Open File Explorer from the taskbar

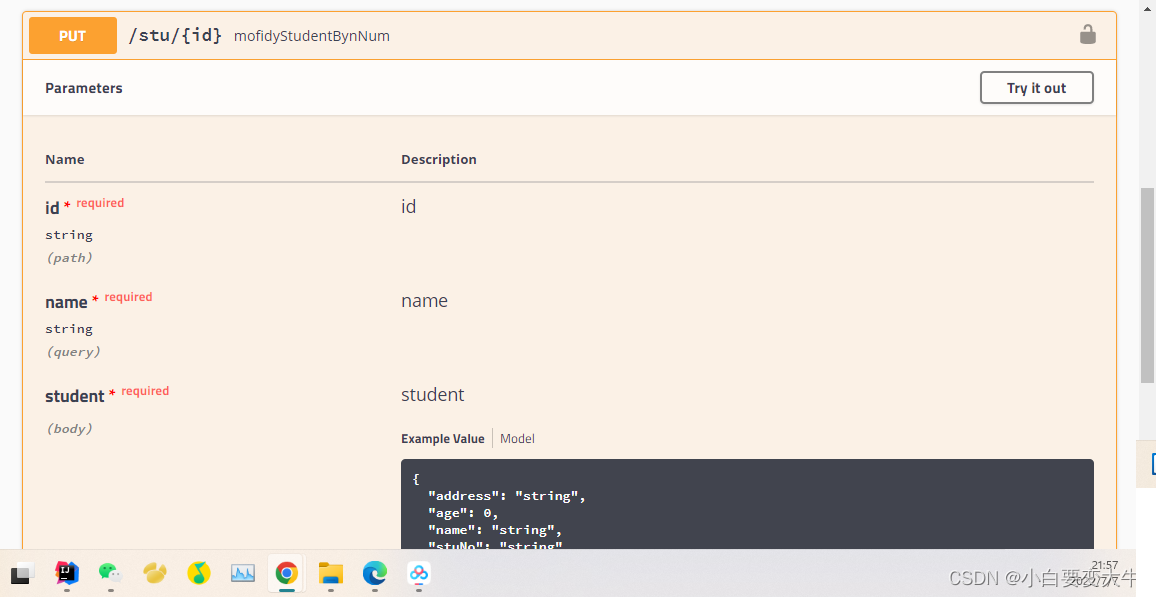coord(330,573)
